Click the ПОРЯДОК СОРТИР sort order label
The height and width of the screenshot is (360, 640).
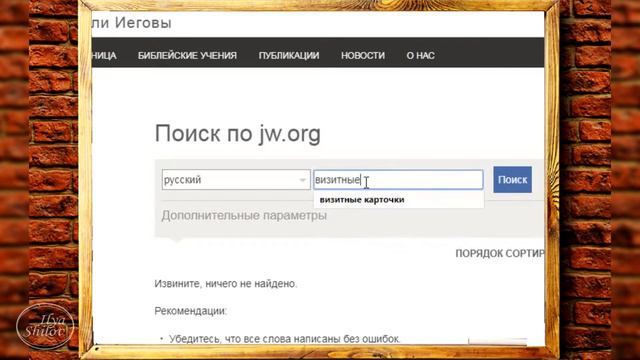point(500,253)
